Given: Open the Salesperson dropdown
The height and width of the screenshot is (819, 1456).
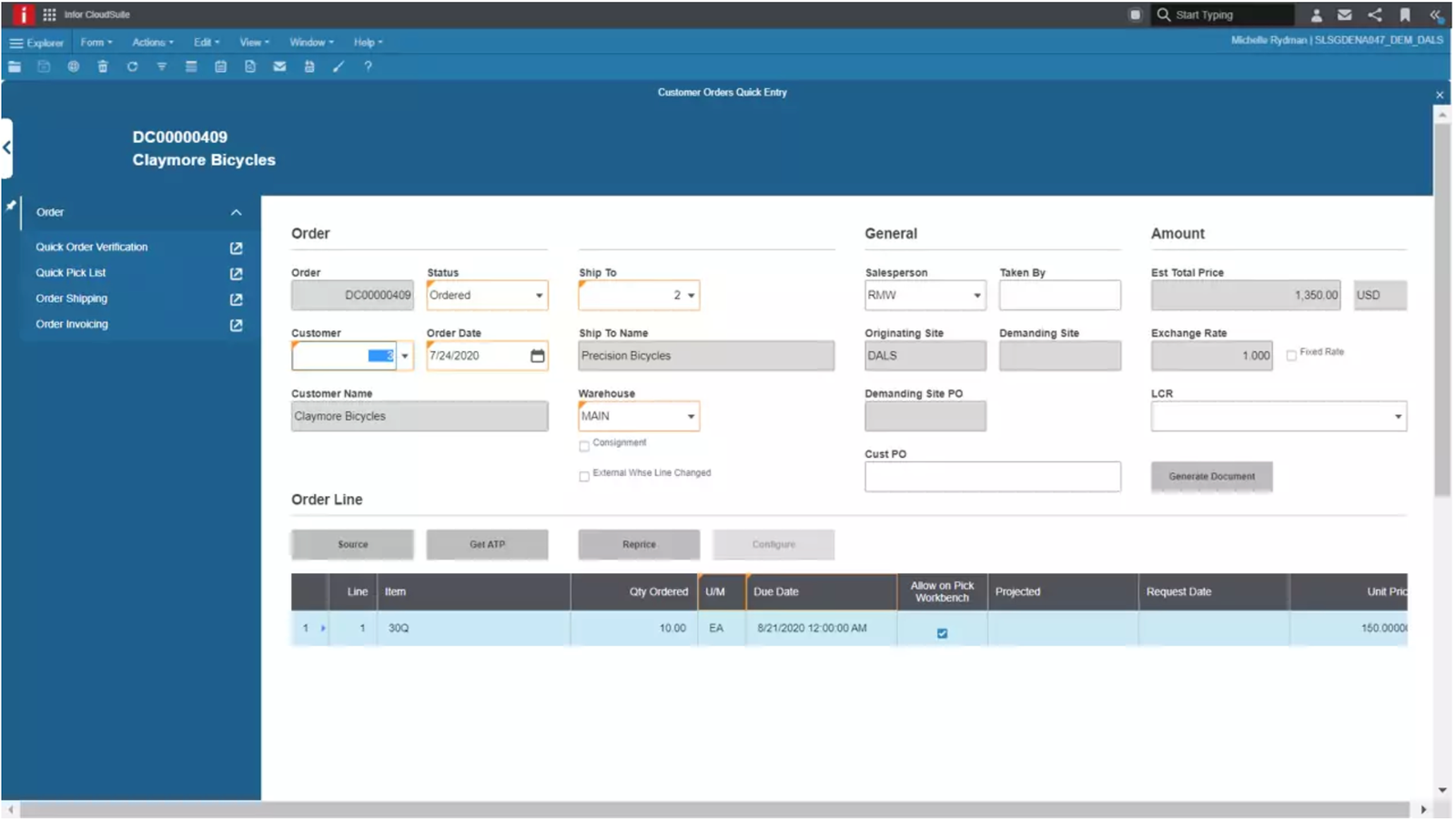Looking at the screenshot, I should pyautogui.click(x=977, y=296).
